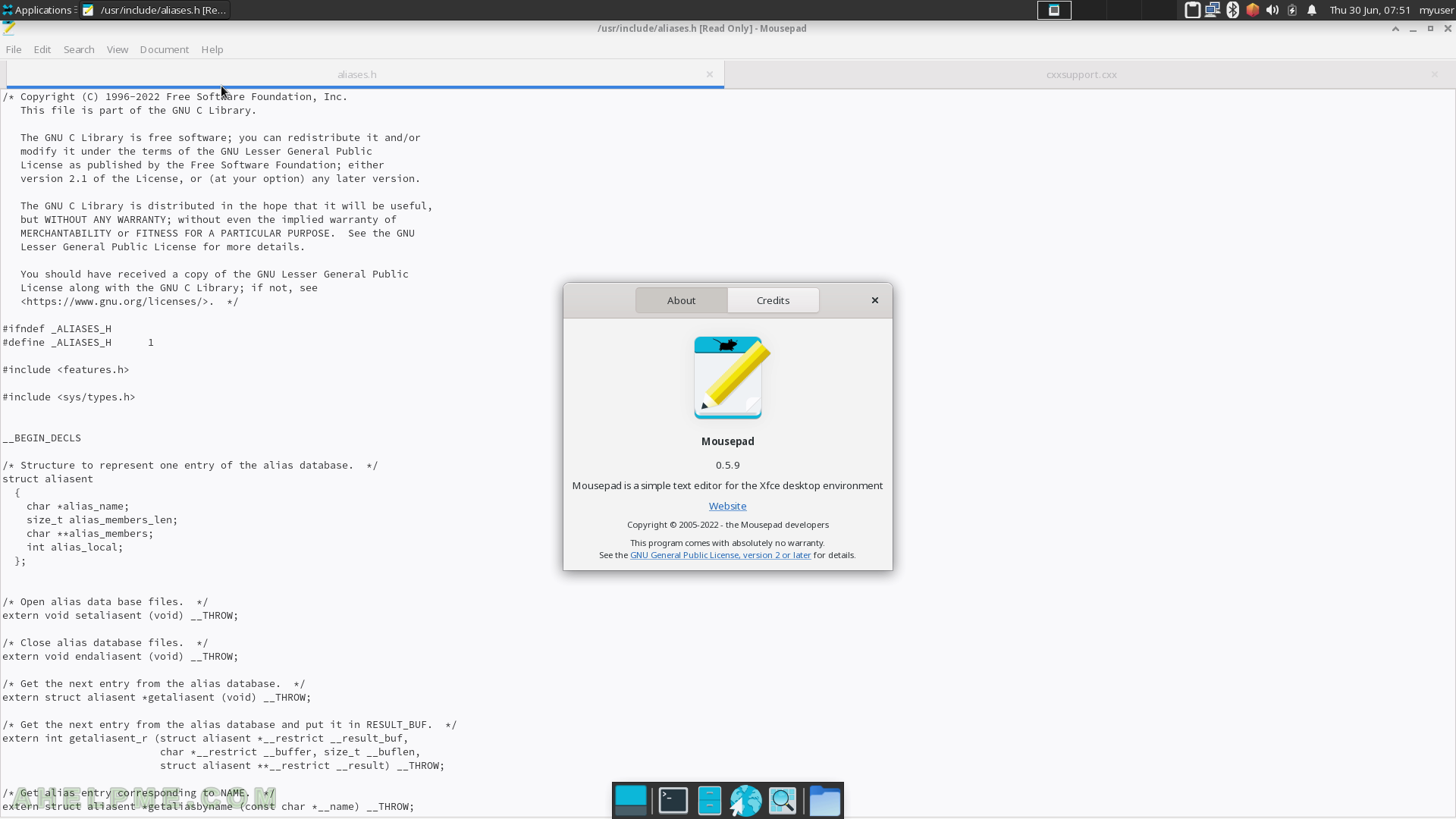
Task: Open the Document menu
Action: click(x=165, y=49)
